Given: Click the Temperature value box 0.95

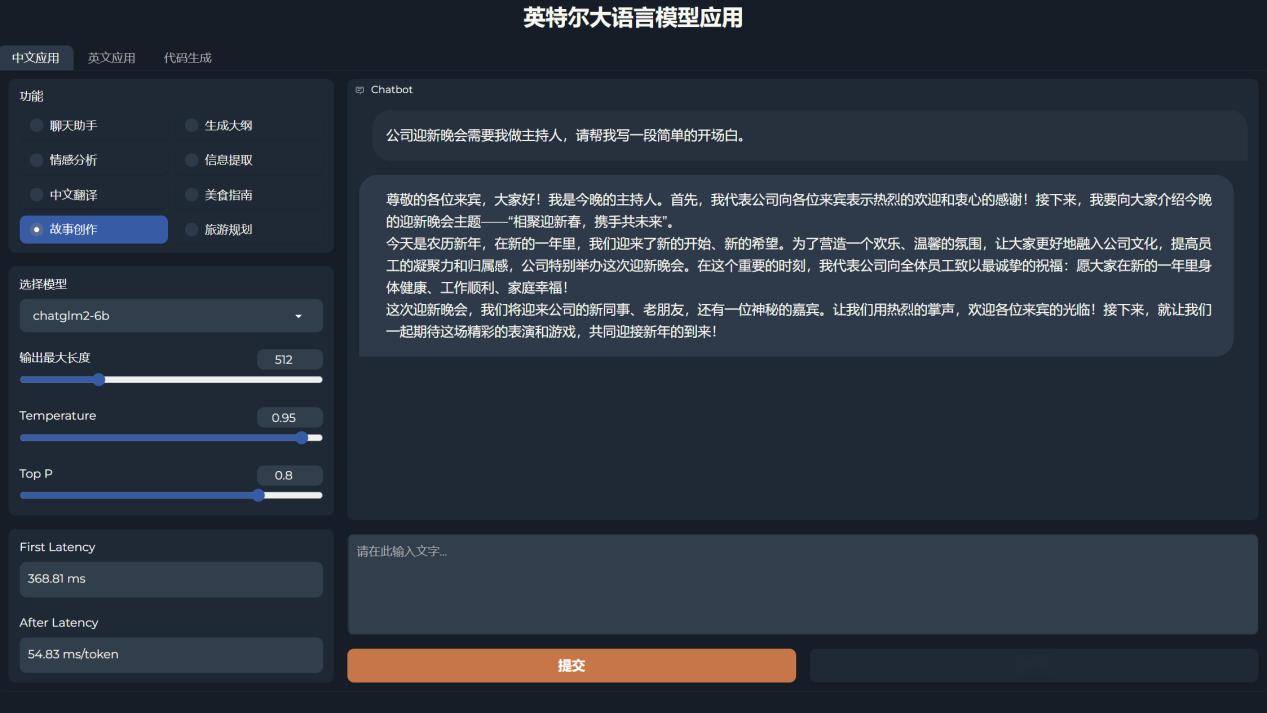Looking at the screenshot, I should pos(290,418).
